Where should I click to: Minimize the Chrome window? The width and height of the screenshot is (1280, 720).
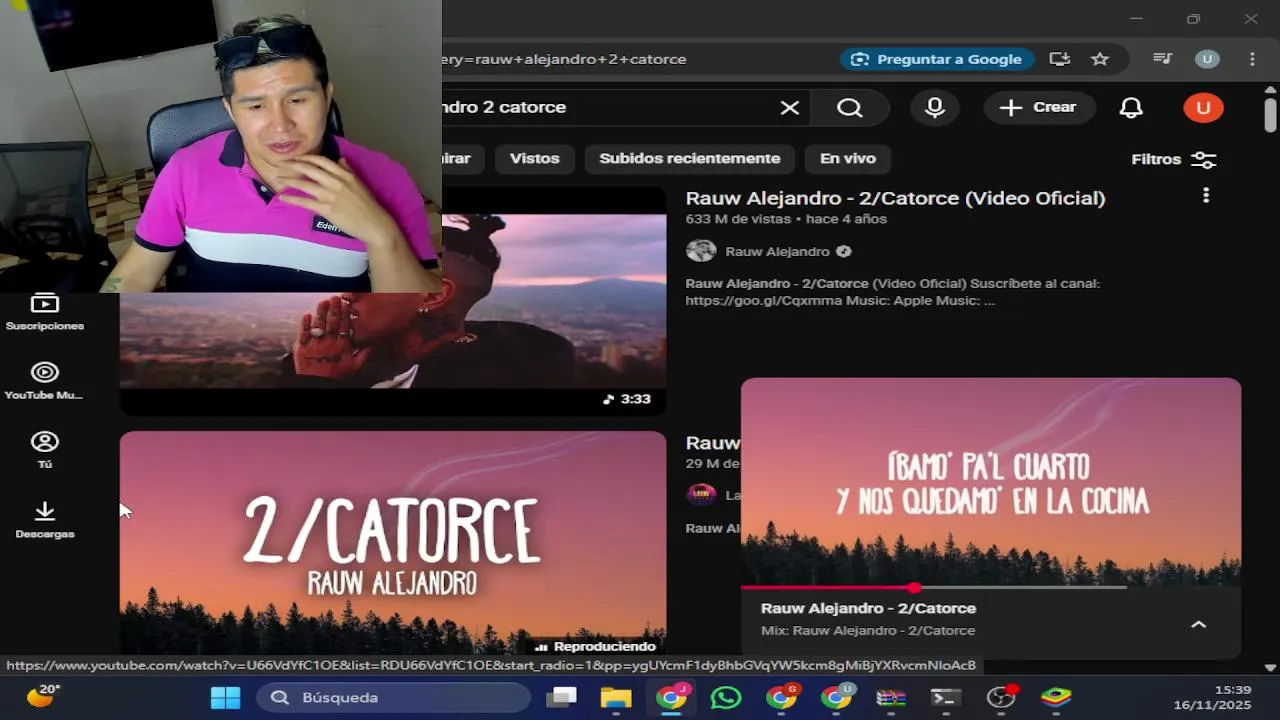point(1136,19)
